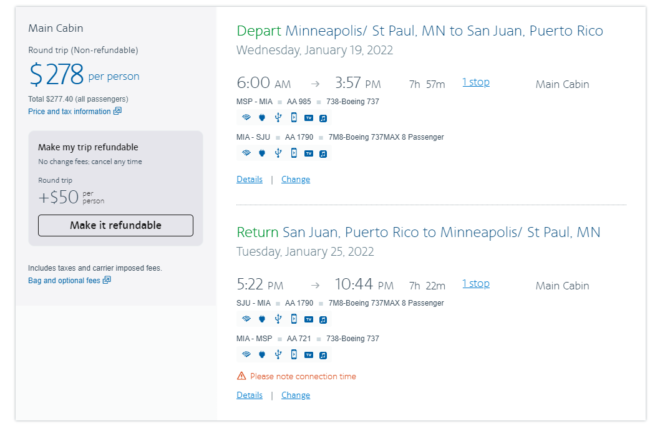Click Wi-Fi icon for MSP - MIA flight
The width and height of the screenshot is (670, 436).
click(x=246, y=117)
